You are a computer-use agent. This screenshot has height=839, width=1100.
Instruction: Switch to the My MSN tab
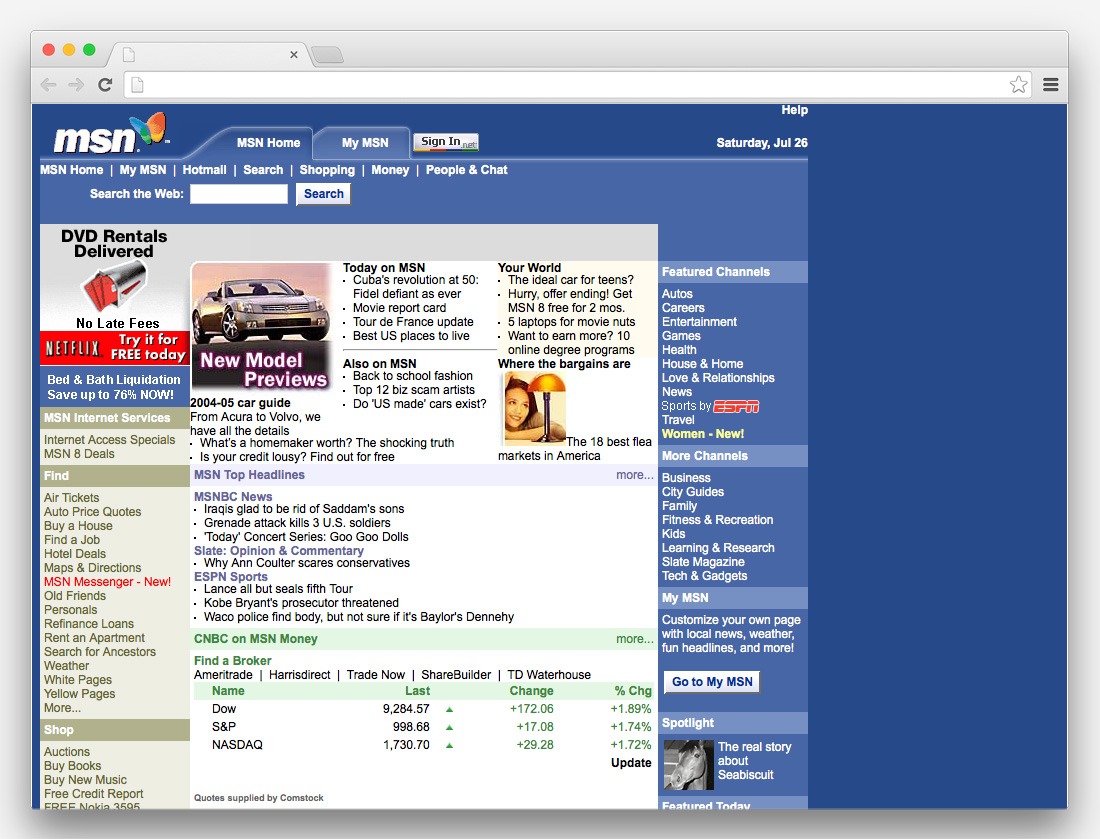tap(365, 143)
